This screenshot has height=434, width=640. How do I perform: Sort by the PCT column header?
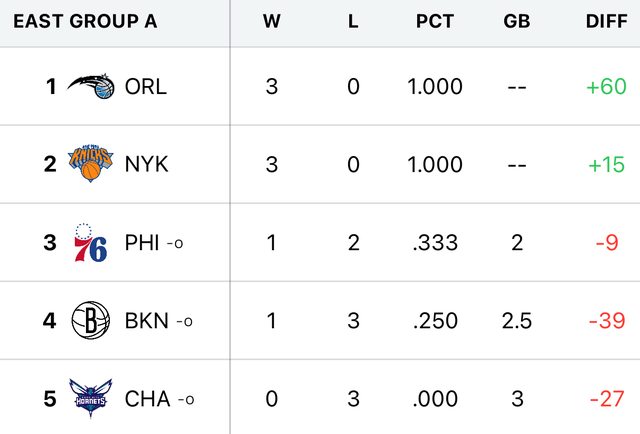[435, 22]
